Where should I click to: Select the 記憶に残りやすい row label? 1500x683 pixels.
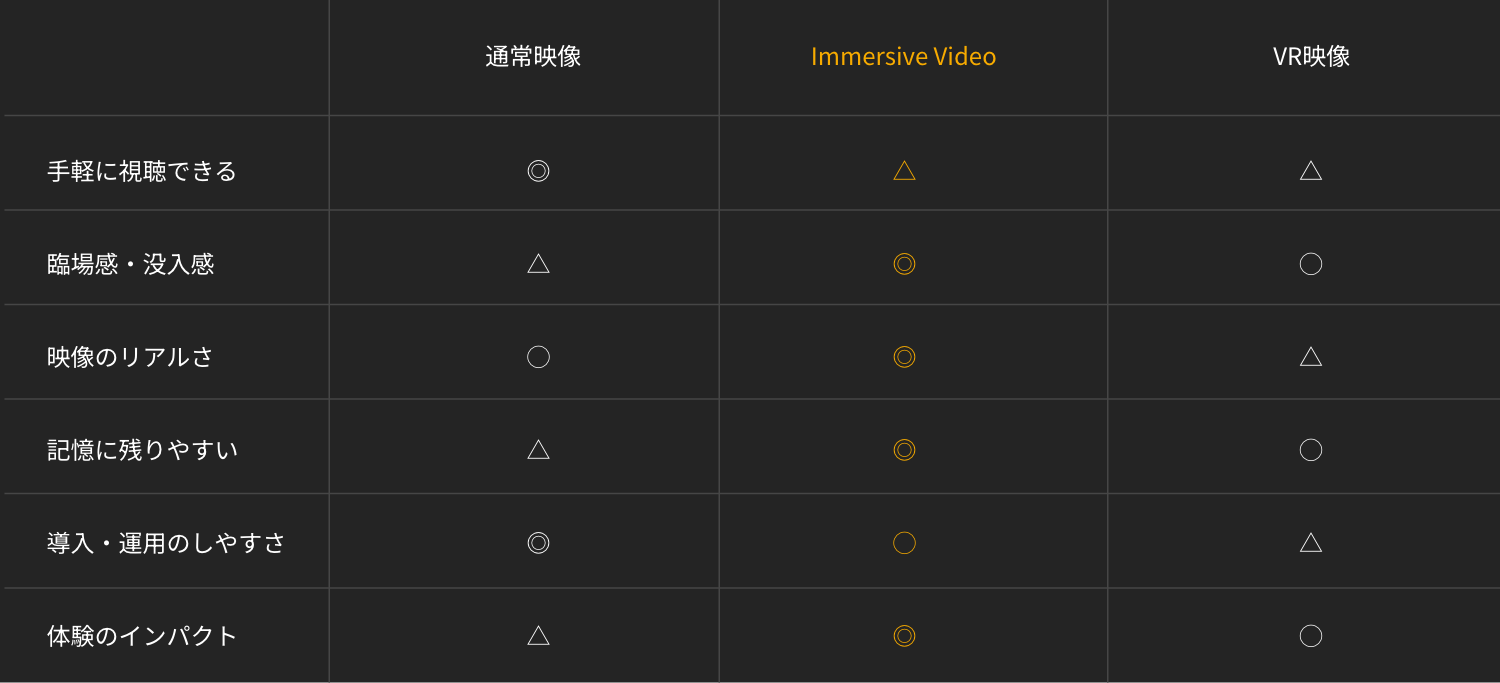click(x=142, y=450)
